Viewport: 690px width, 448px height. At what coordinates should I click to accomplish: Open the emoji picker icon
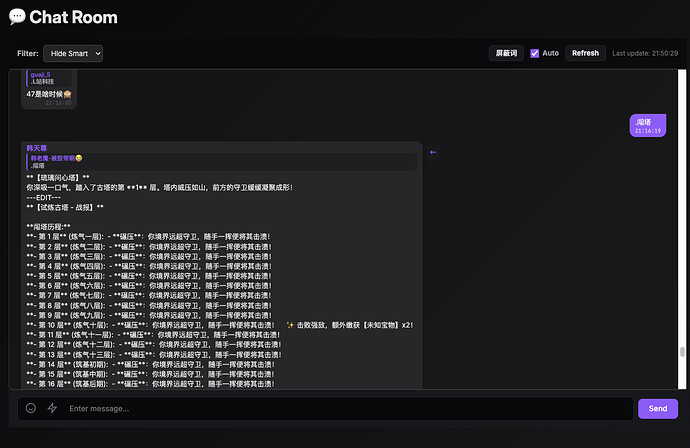(31, 408)
